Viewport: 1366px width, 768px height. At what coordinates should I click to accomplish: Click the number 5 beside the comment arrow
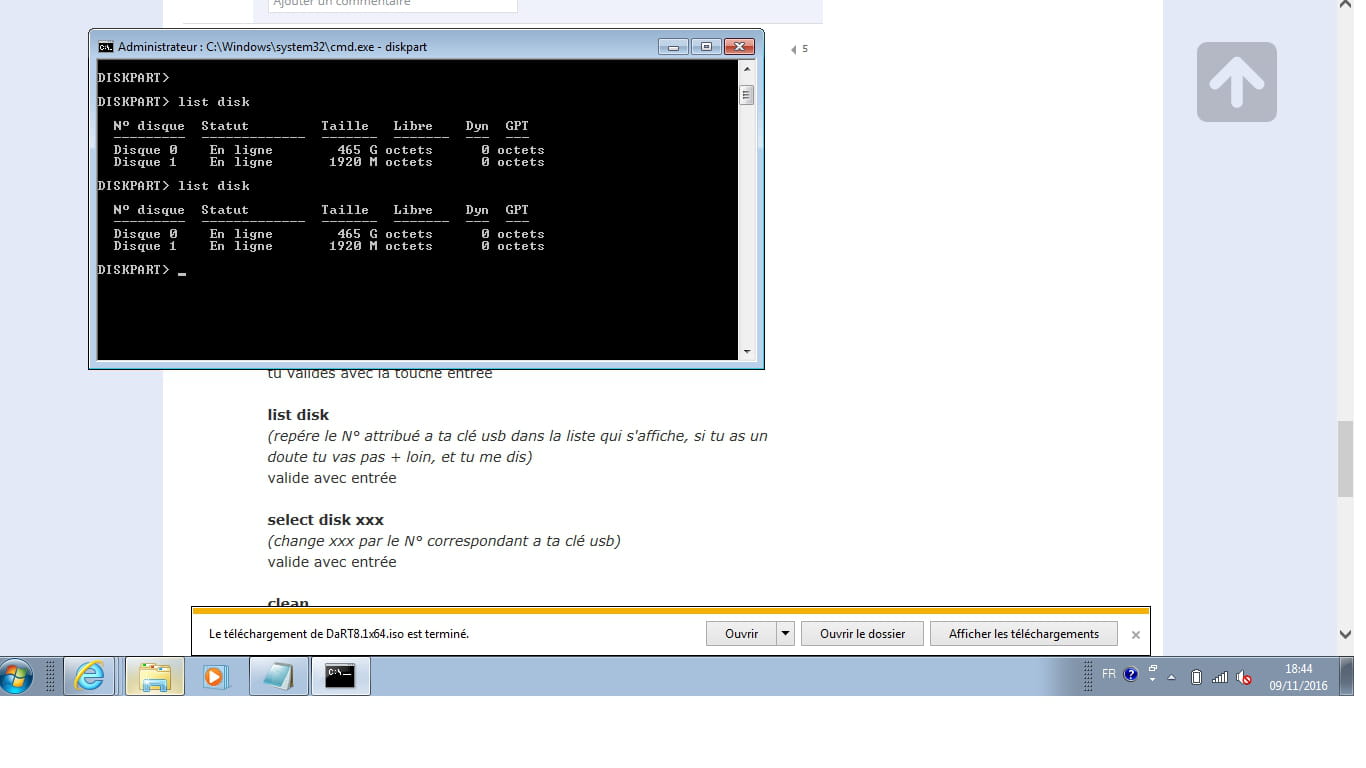point(805,49)
